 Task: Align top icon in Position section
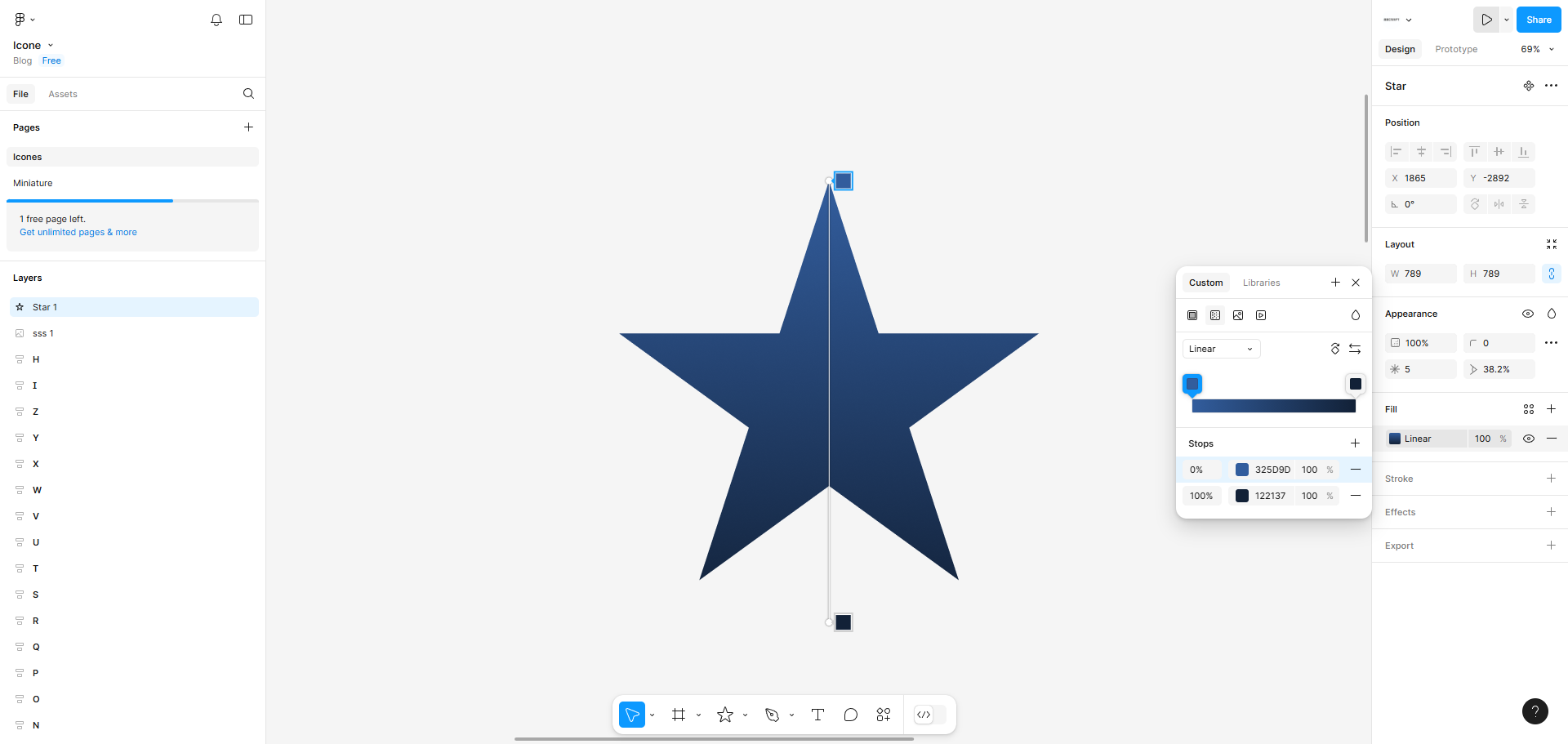(1474, 152)
